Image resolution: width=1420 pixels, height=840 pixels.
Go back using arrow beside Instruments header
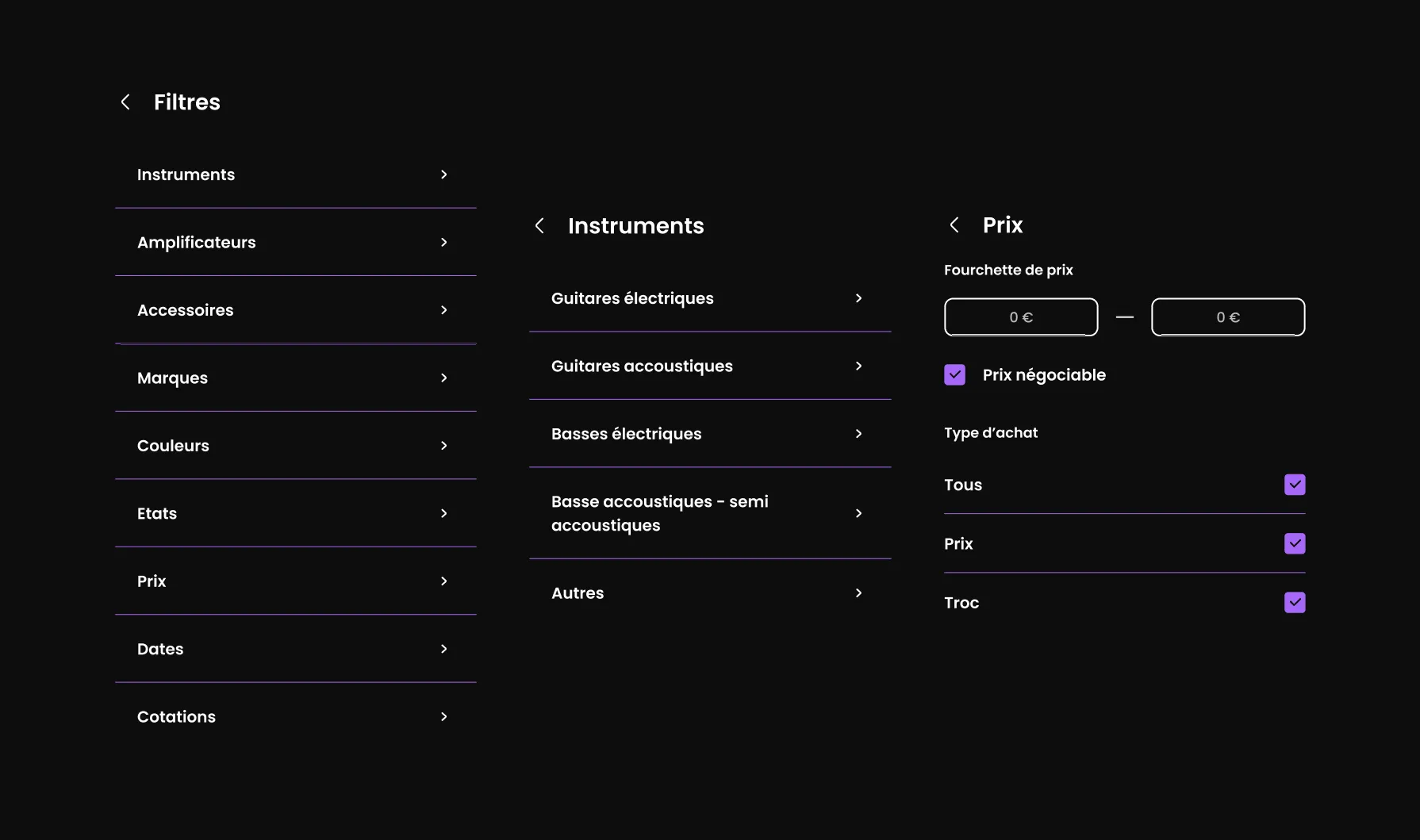pos(539,226)
